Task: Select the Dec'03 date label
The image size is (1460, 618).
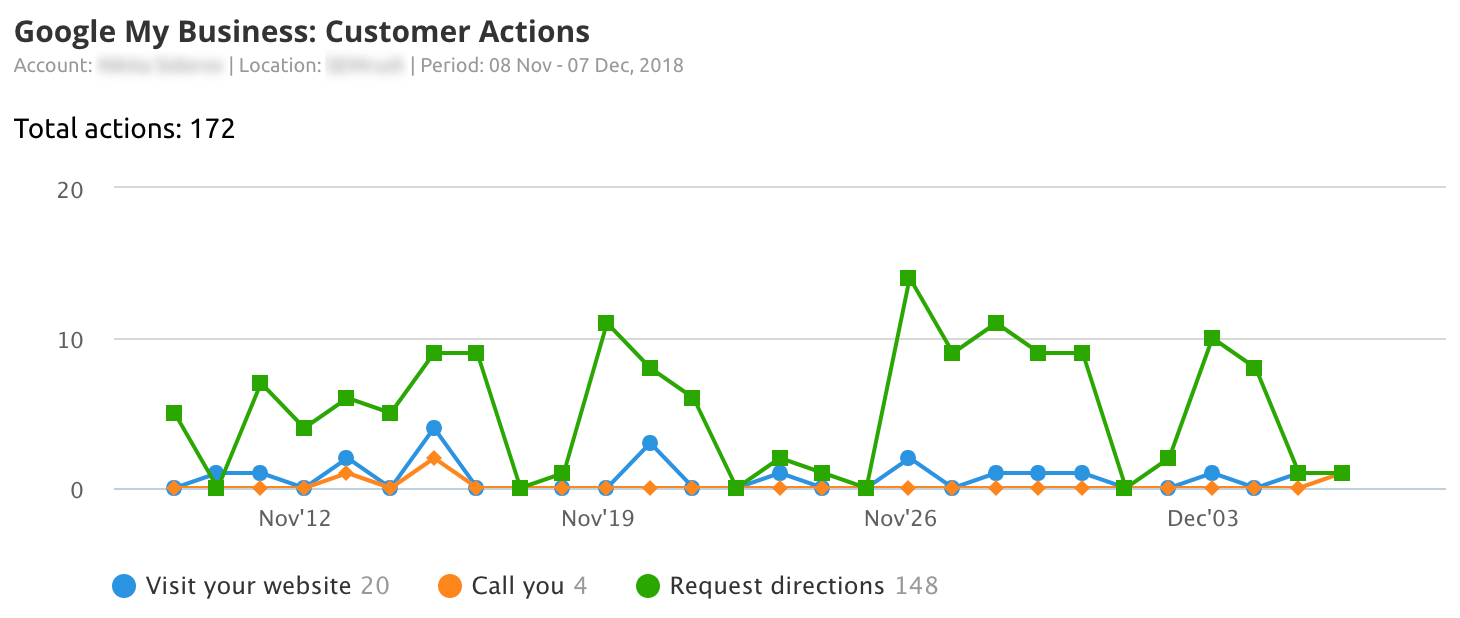Action: tap(1203, 518)
